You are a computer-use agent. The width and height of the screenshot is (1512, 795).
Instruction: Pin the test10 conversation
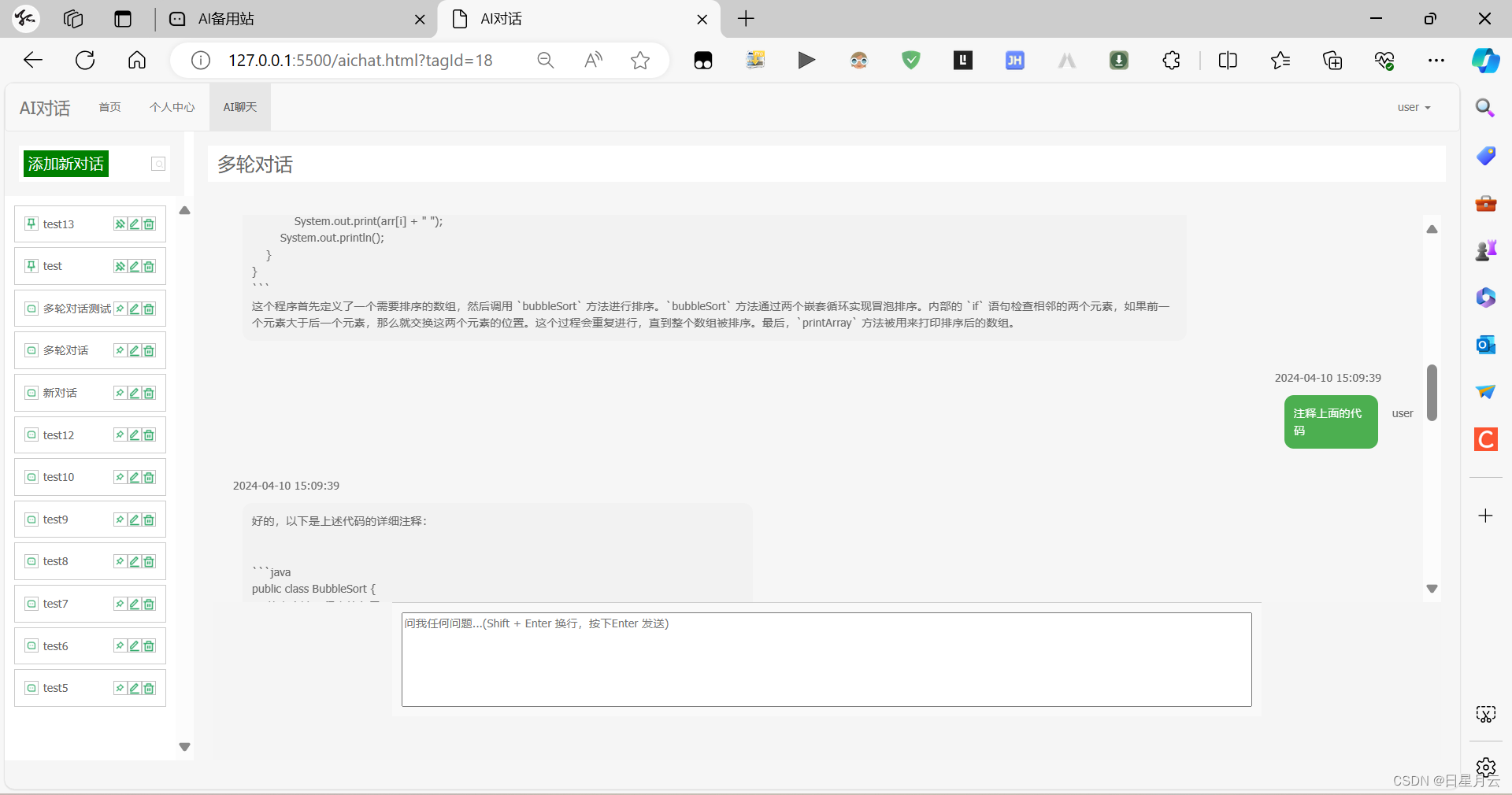tap(120, 477)
